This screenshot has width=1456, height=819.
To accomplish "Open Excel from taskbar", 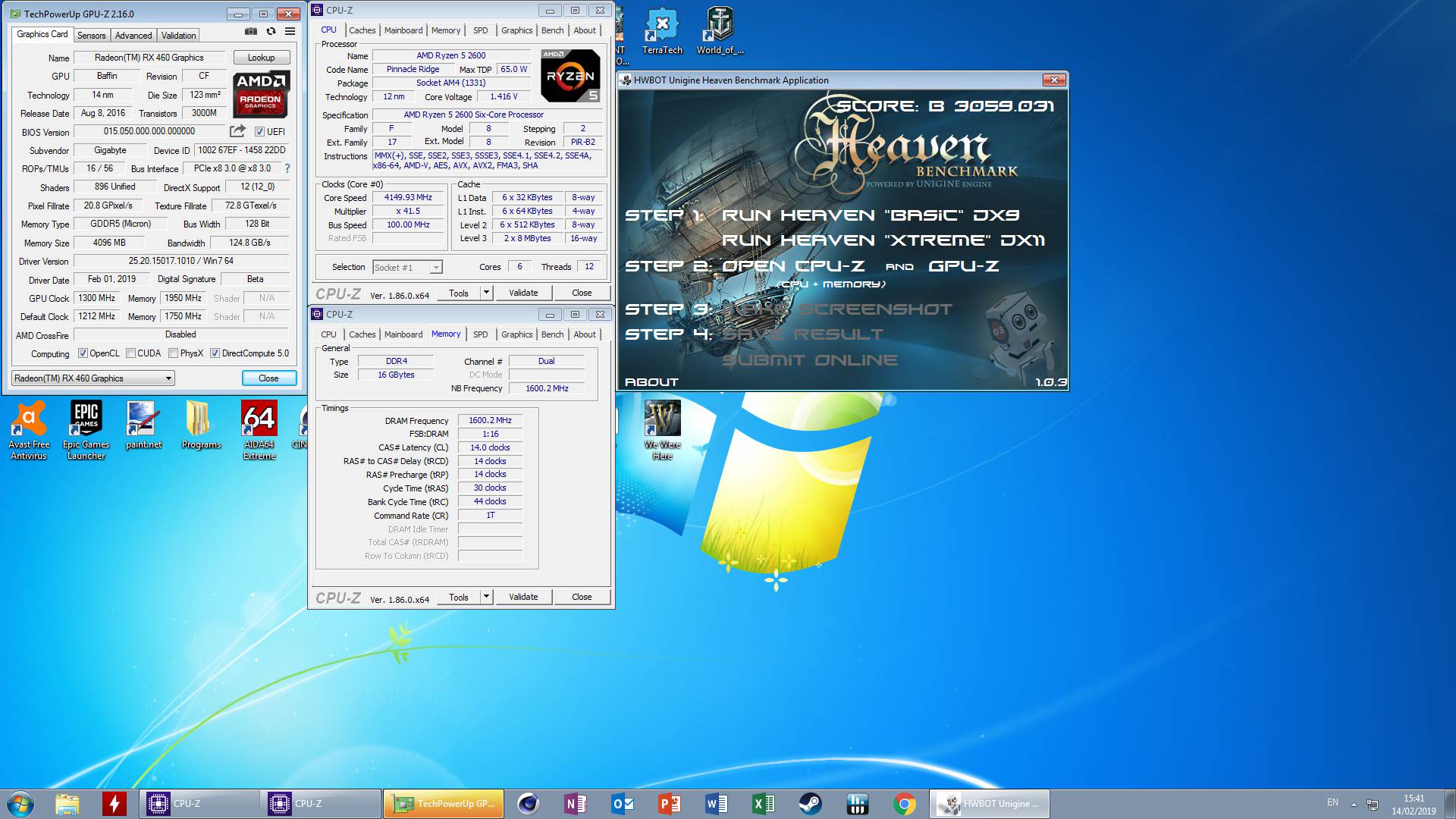I will (764, 804).
